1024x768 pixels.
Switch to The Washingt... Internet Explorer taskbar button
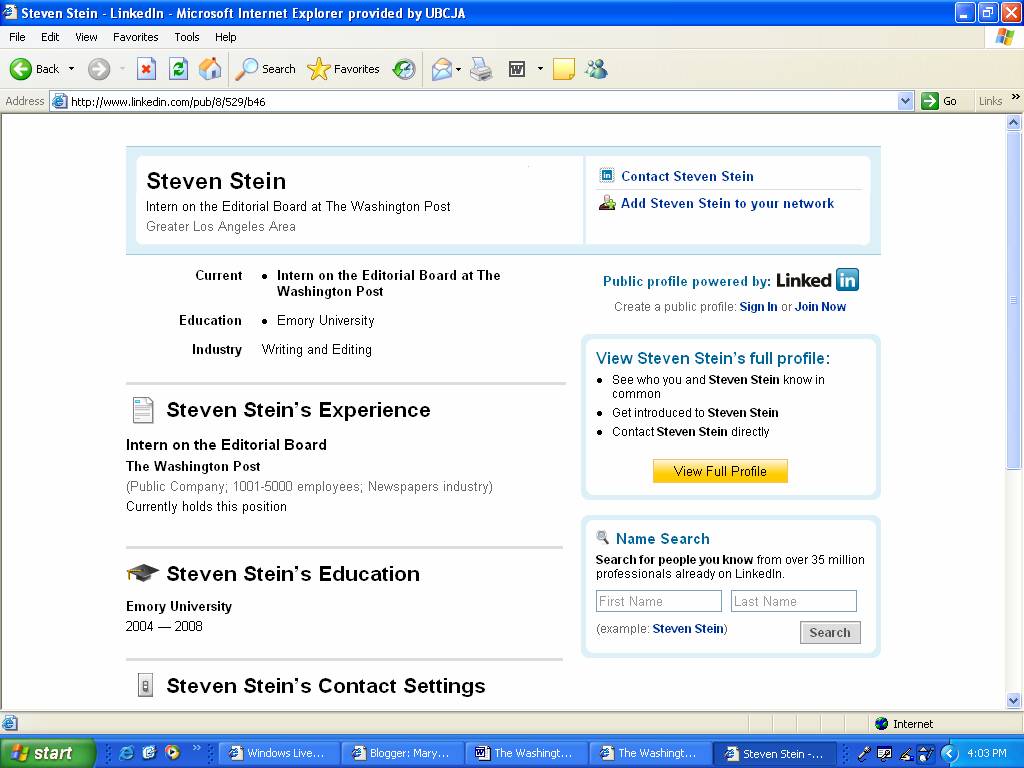pos(650,753)
